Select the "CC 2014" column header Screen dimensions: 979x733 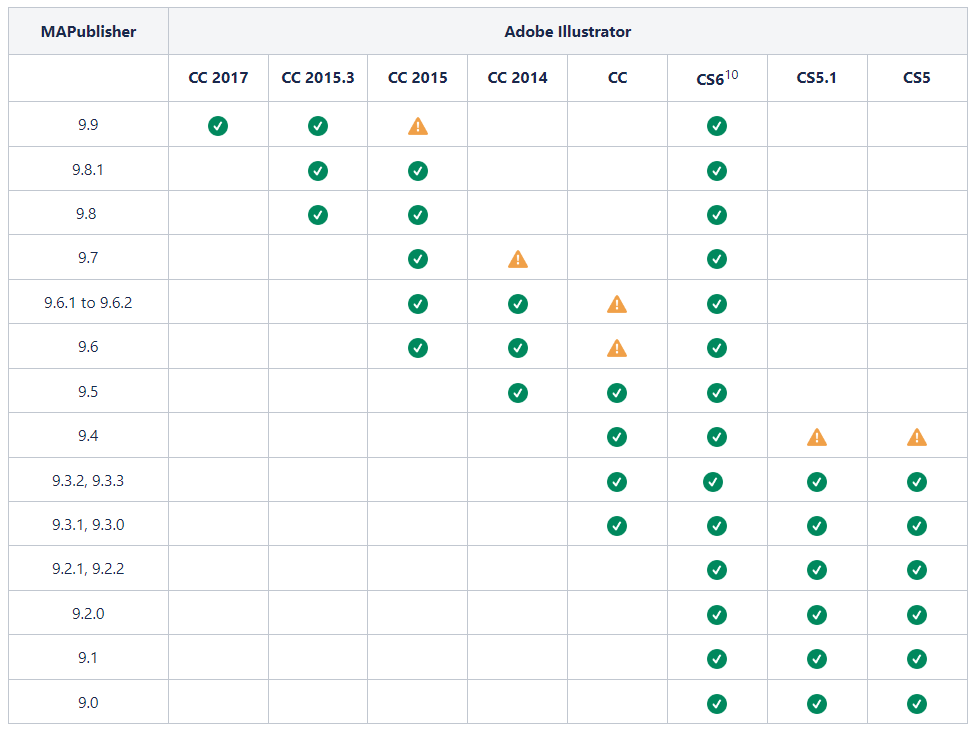[518, 78]
